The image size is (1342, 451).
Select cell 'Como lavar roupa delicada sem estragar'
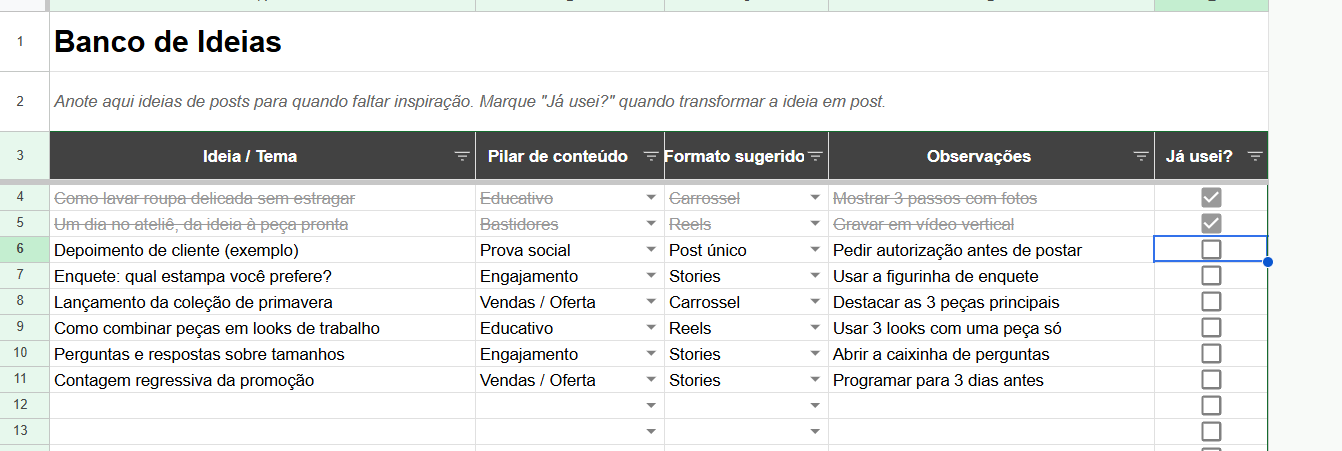click(x=262, y=198)
